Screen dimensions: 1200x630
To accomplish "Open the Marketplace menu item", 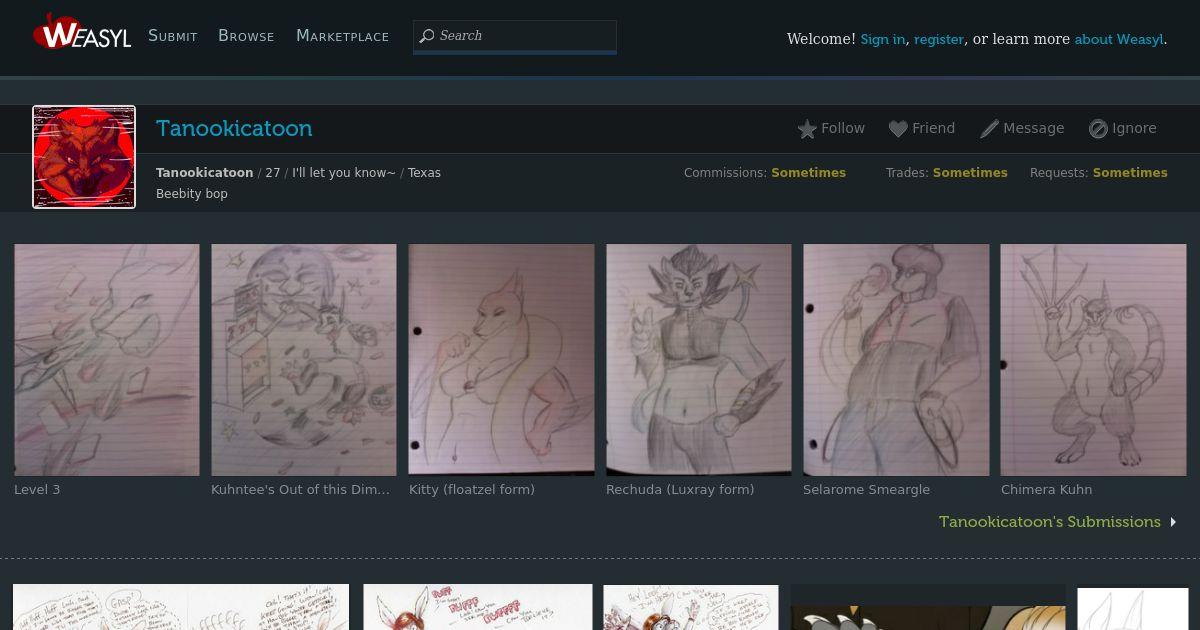I will tap(342, 36).
